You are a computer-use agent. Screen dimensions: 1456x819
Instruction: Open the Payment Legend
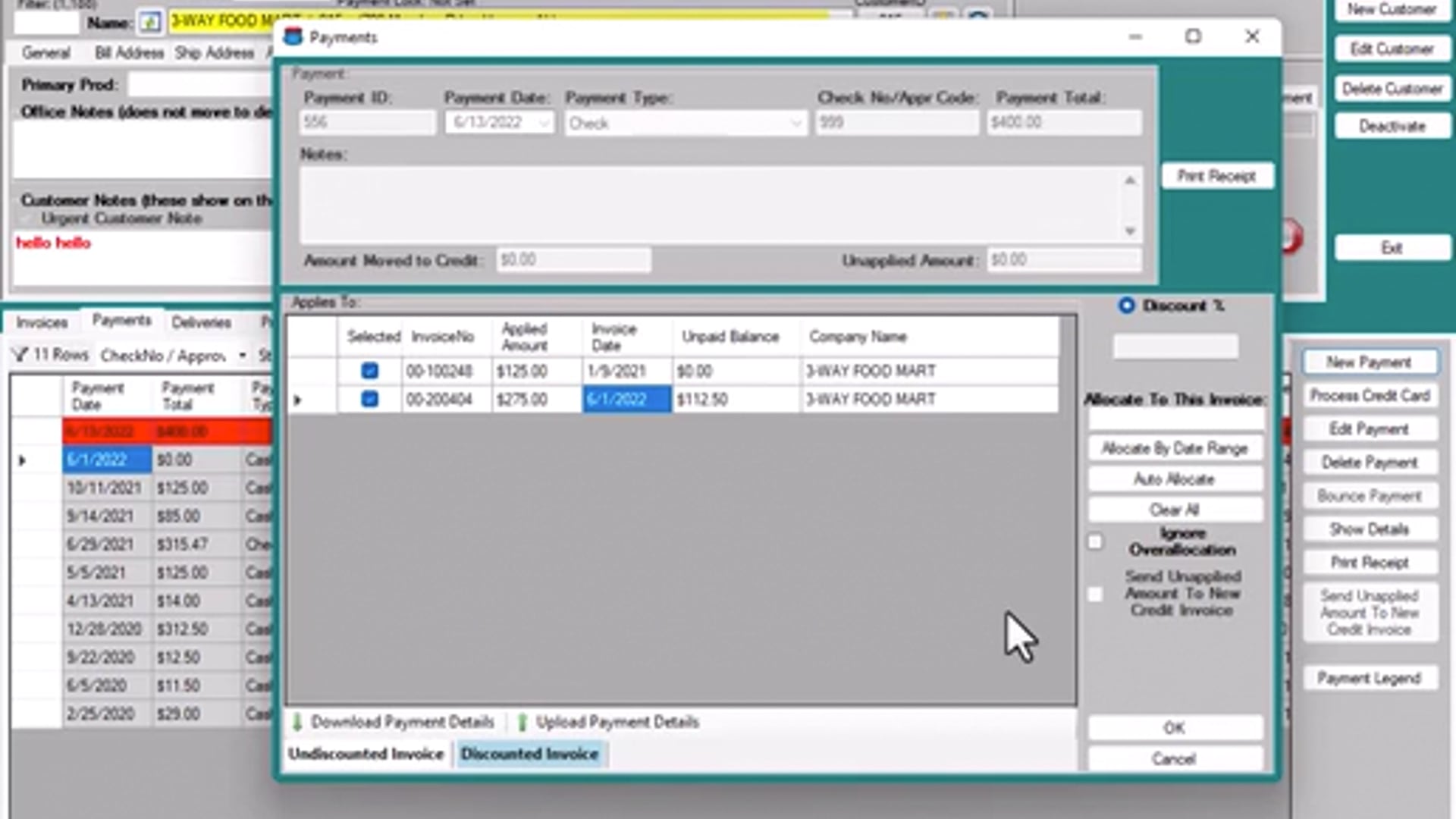pos(1369,678)
